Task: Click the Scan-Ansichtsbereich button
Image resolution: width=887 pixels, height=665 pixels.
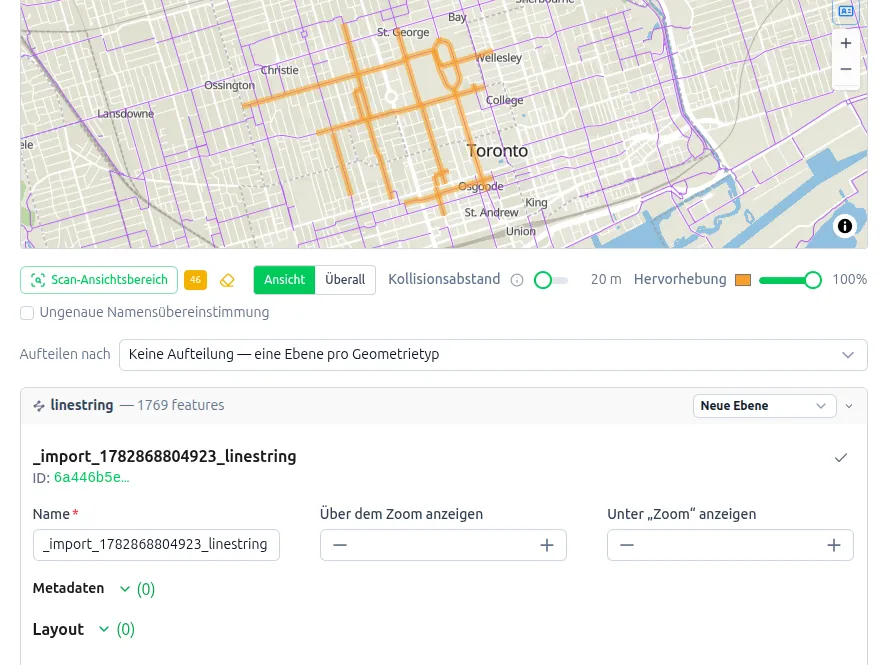Action: [x=99, y=280]
